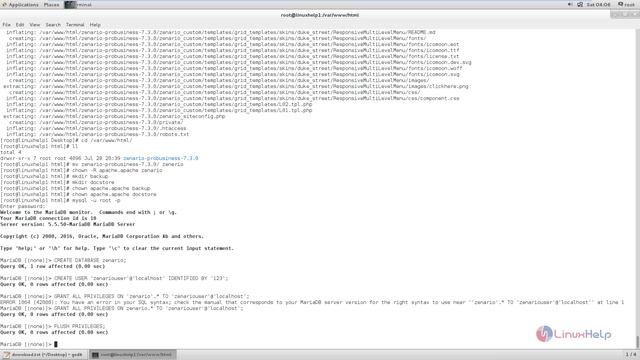Open the View menu of the terminal

(35, 25)
